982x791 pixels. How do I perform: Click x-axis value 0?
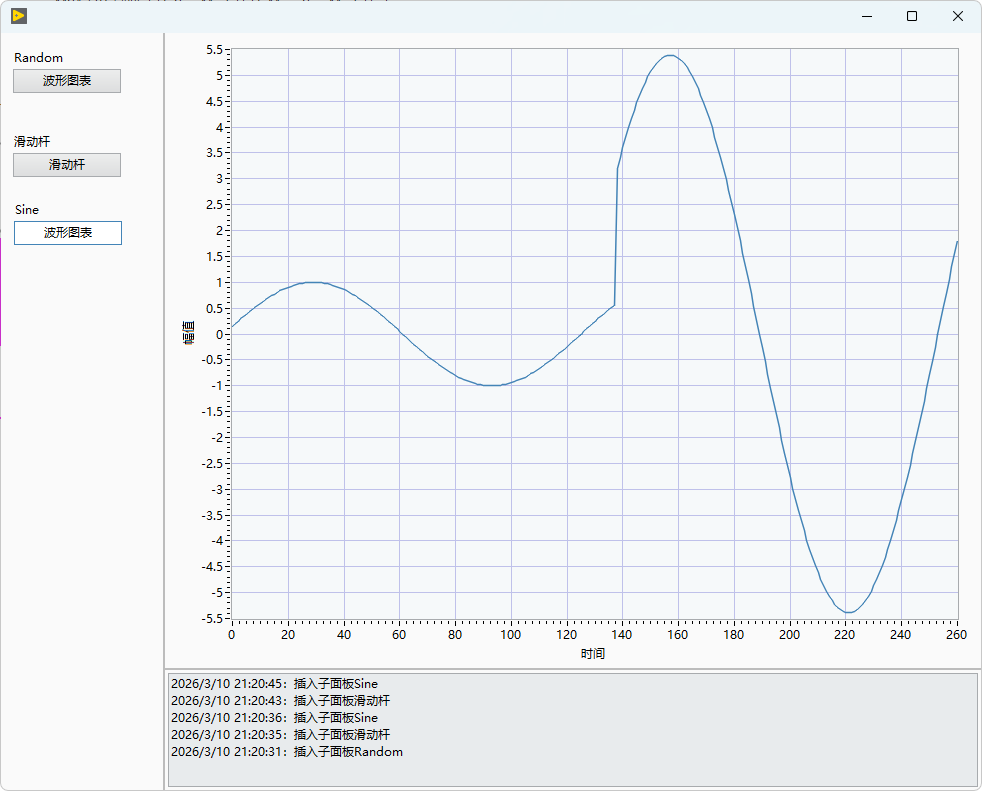(x=232, y=634)
